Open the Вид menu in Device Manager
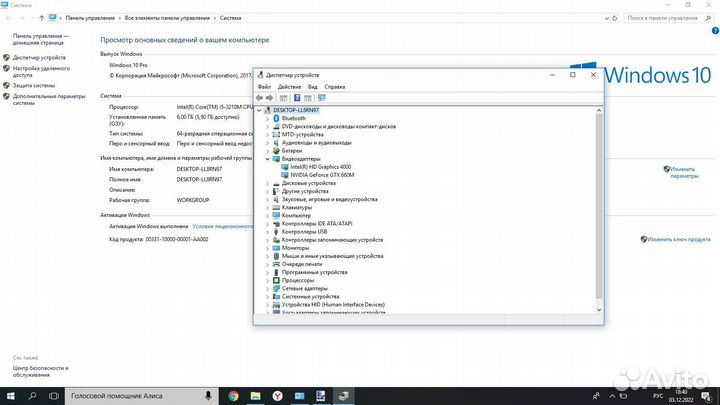The image size is (720, 405). (312, 87)
